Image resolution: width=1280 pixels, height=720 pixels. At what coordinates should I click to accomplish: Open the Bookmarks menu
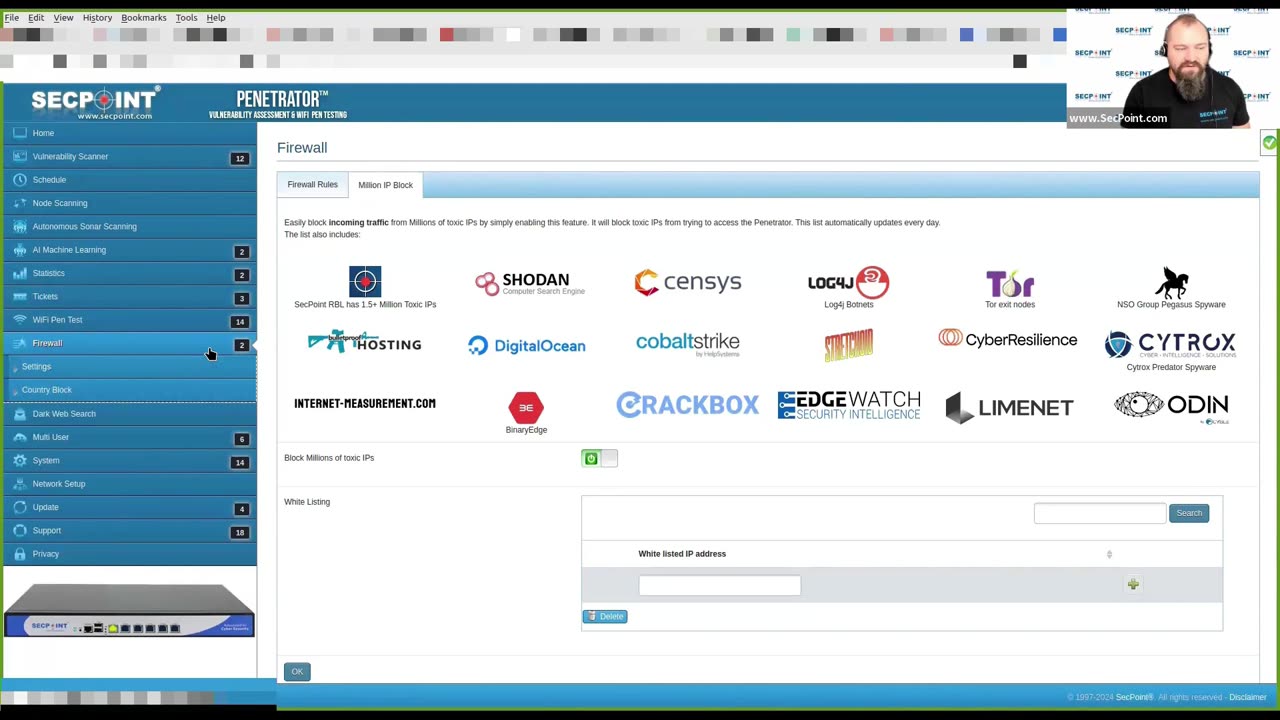[144, 17]
